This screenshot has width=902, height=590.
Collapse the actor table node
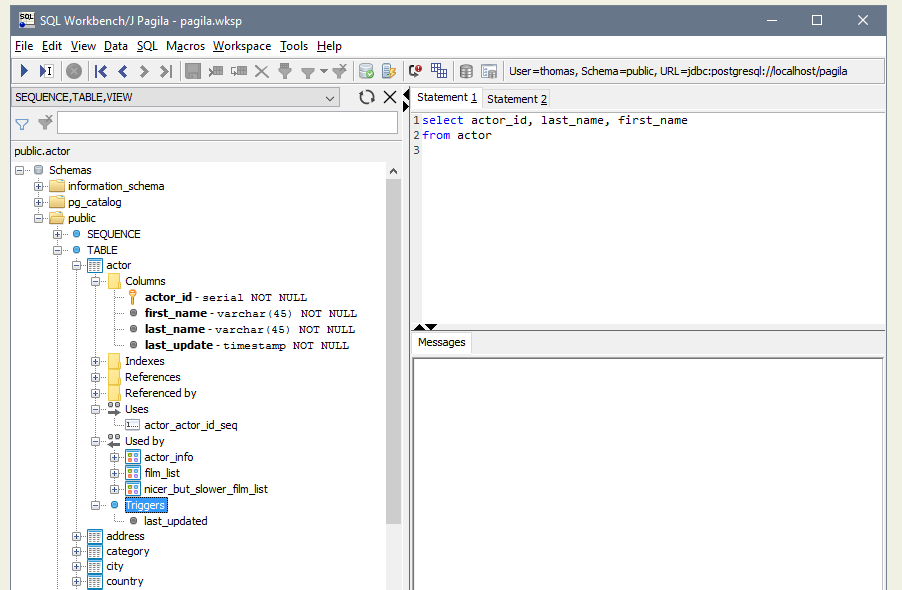pos(77,266)
